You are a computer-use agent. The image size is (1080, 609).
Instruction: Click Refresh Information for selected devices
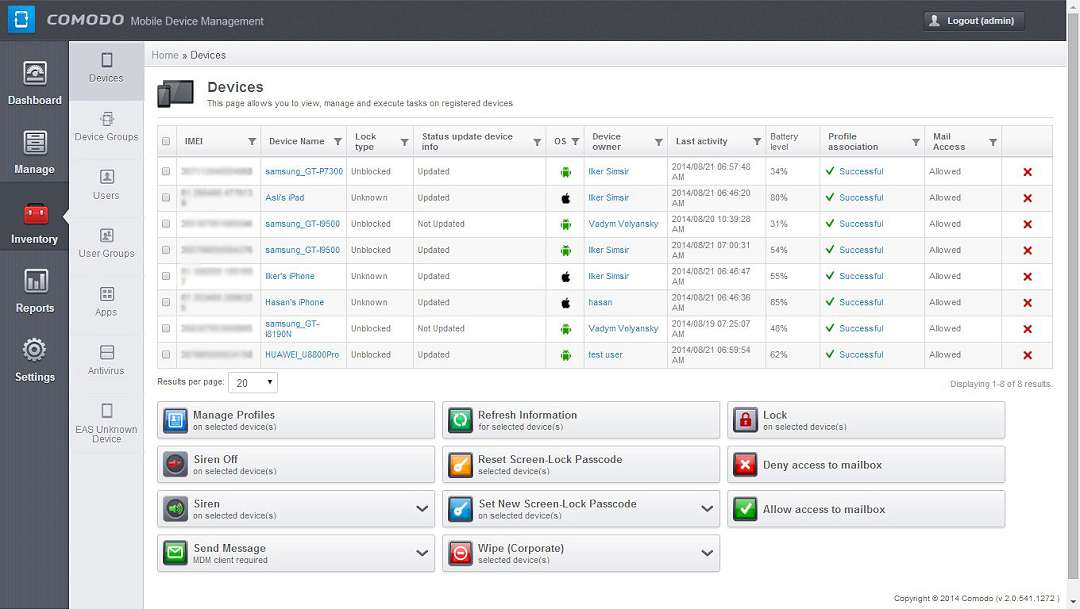pos(581,420)
